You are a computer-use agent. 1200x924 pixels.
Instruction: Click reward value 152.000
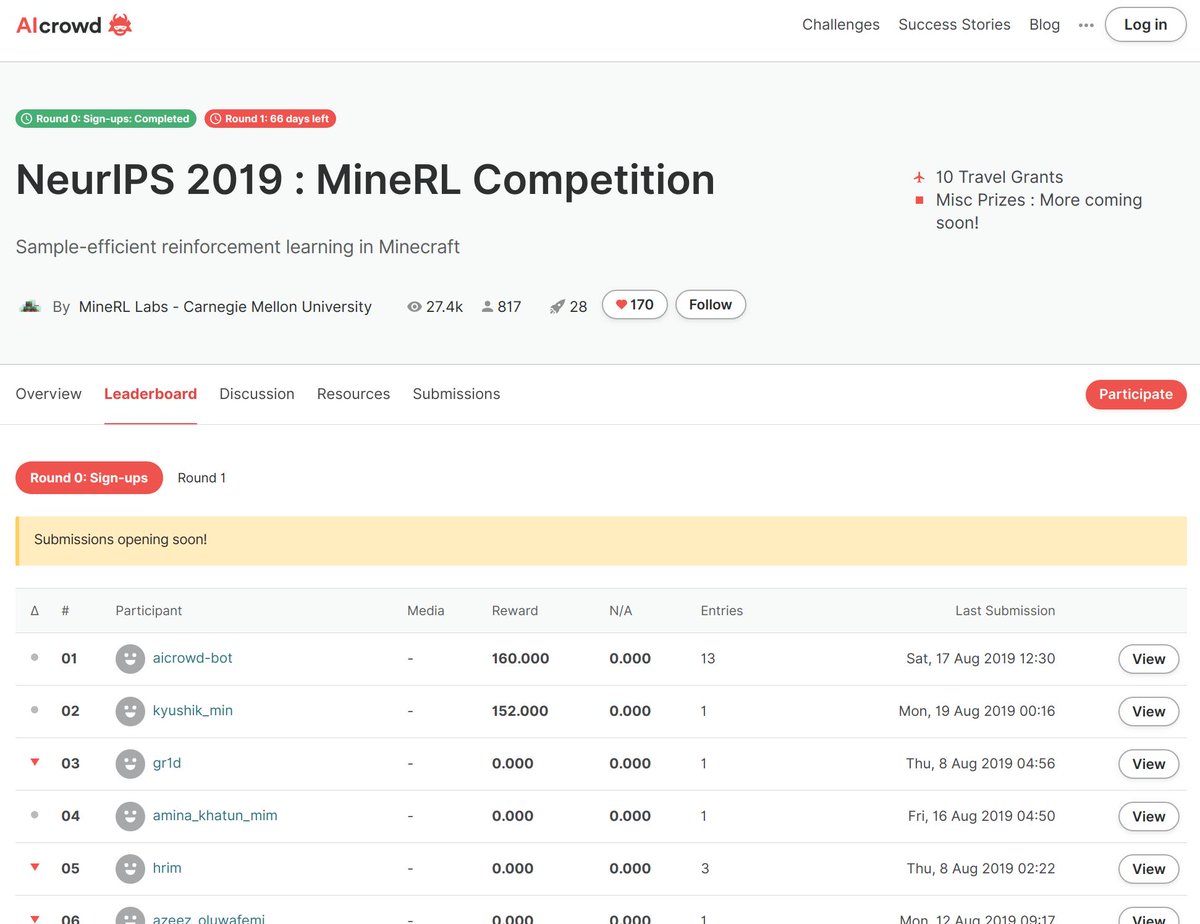(520, 711)
